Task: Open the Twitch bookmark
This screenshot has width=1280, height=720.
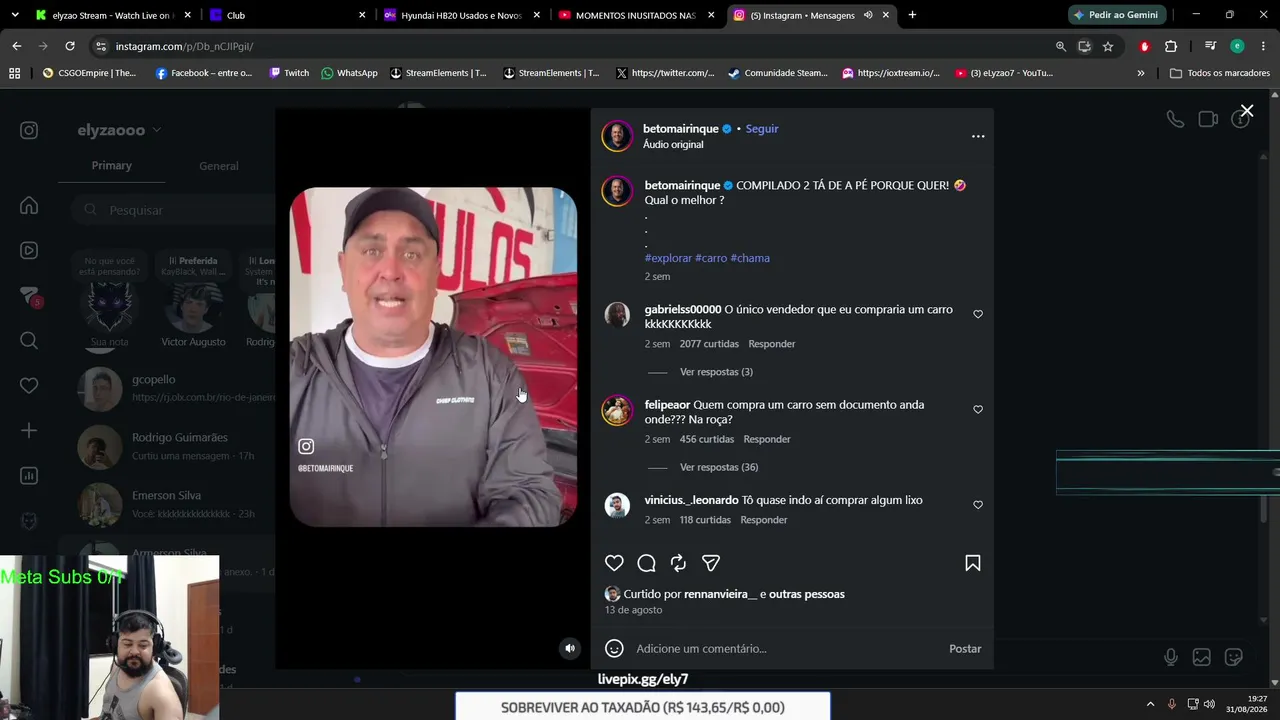Action: [290, 73]
